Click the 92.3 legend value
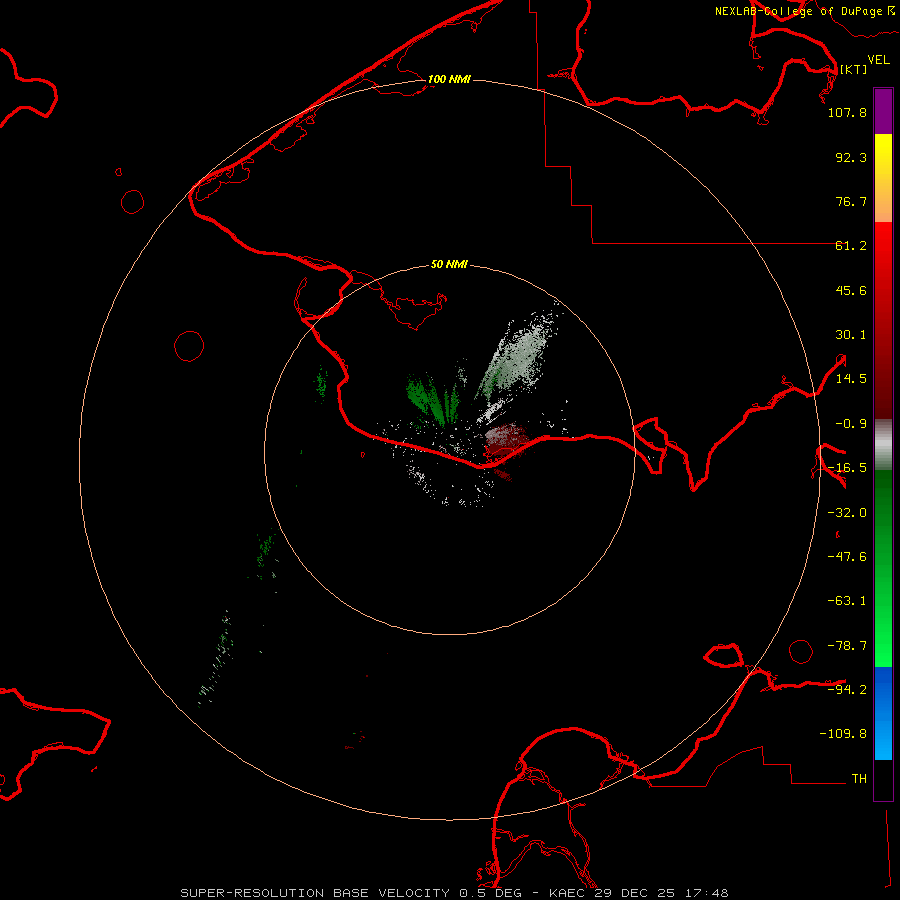Viewport: 900px width, 900px height. point(851,157)
